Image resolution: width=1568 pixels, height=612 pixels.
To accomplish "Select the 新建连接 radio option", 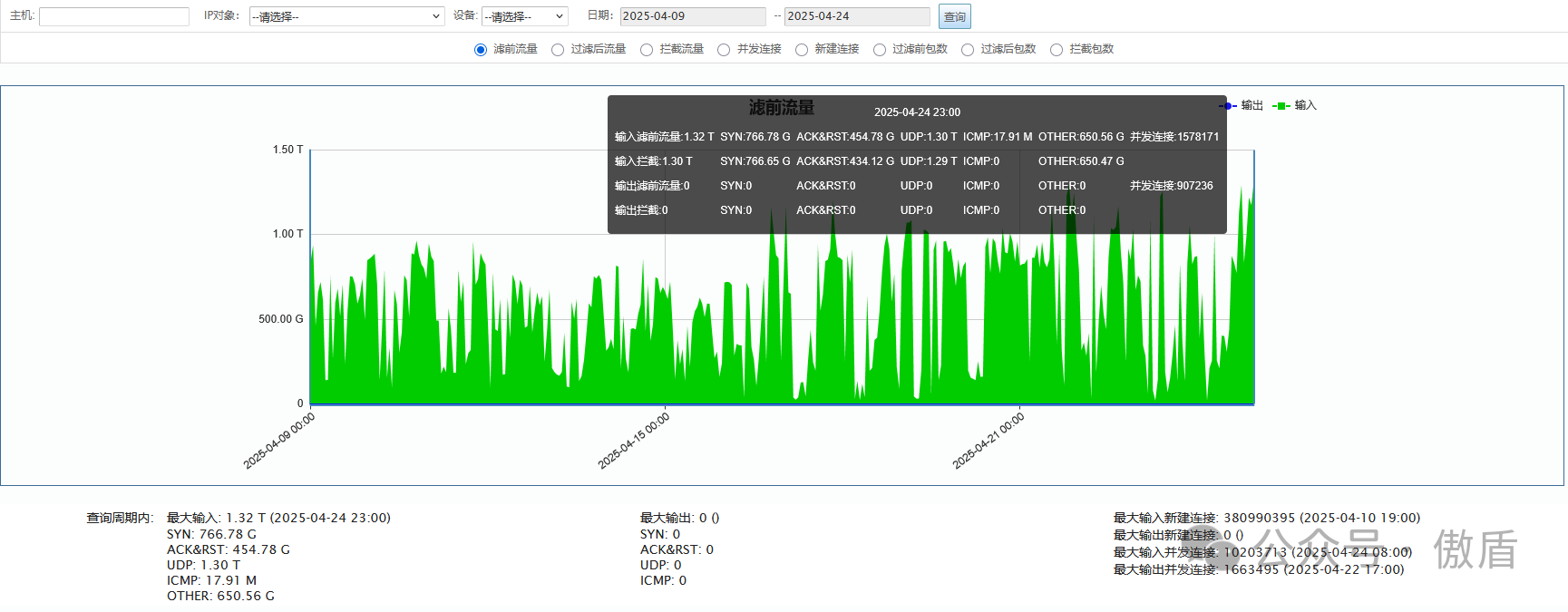I will 802,50.
